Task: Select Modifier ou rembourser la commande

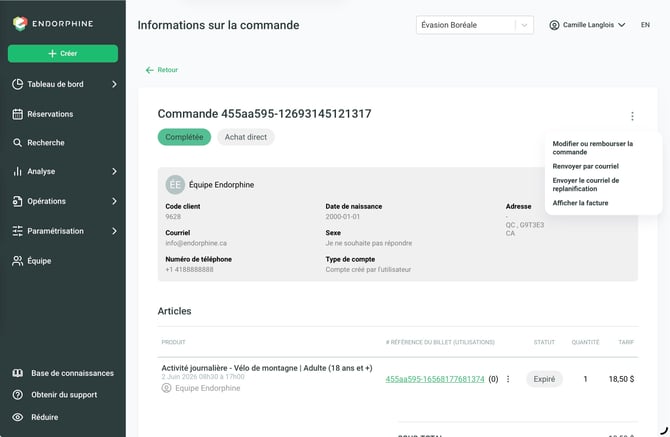Action: 593,148
